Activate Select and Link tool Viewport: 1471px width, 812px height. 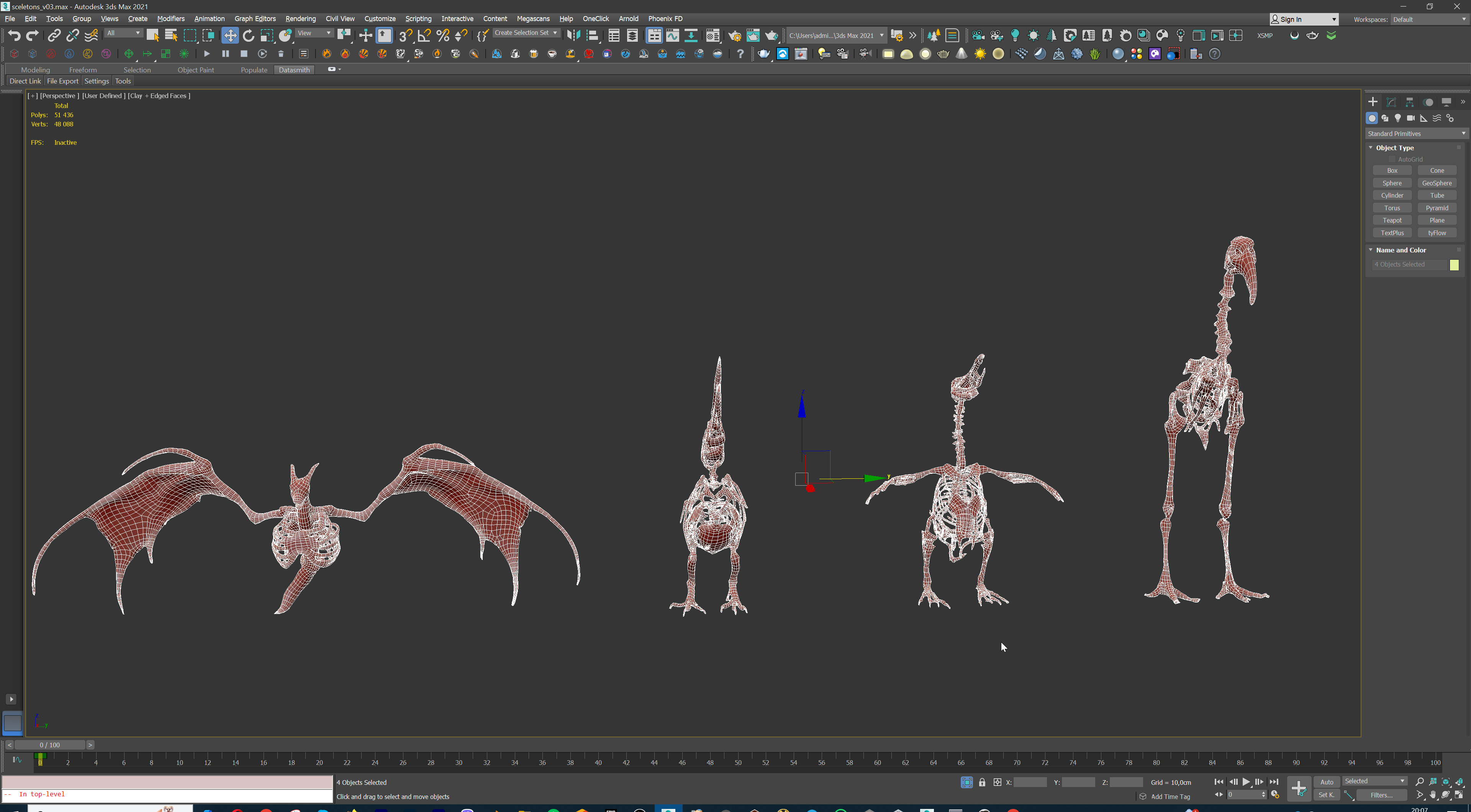54,35
